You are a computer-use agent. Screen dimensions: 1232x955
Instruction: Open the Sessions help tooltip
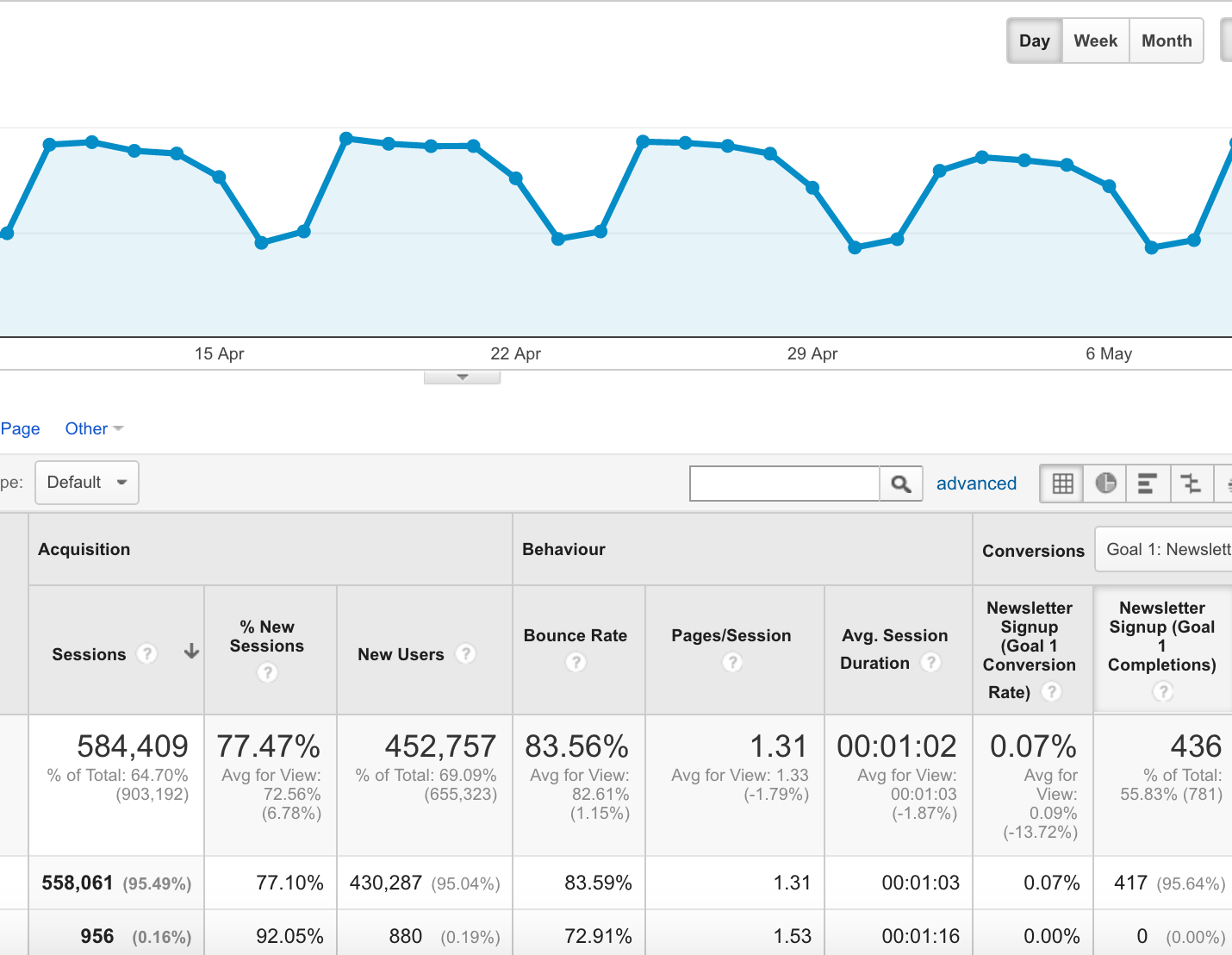(x=147, y=654)
